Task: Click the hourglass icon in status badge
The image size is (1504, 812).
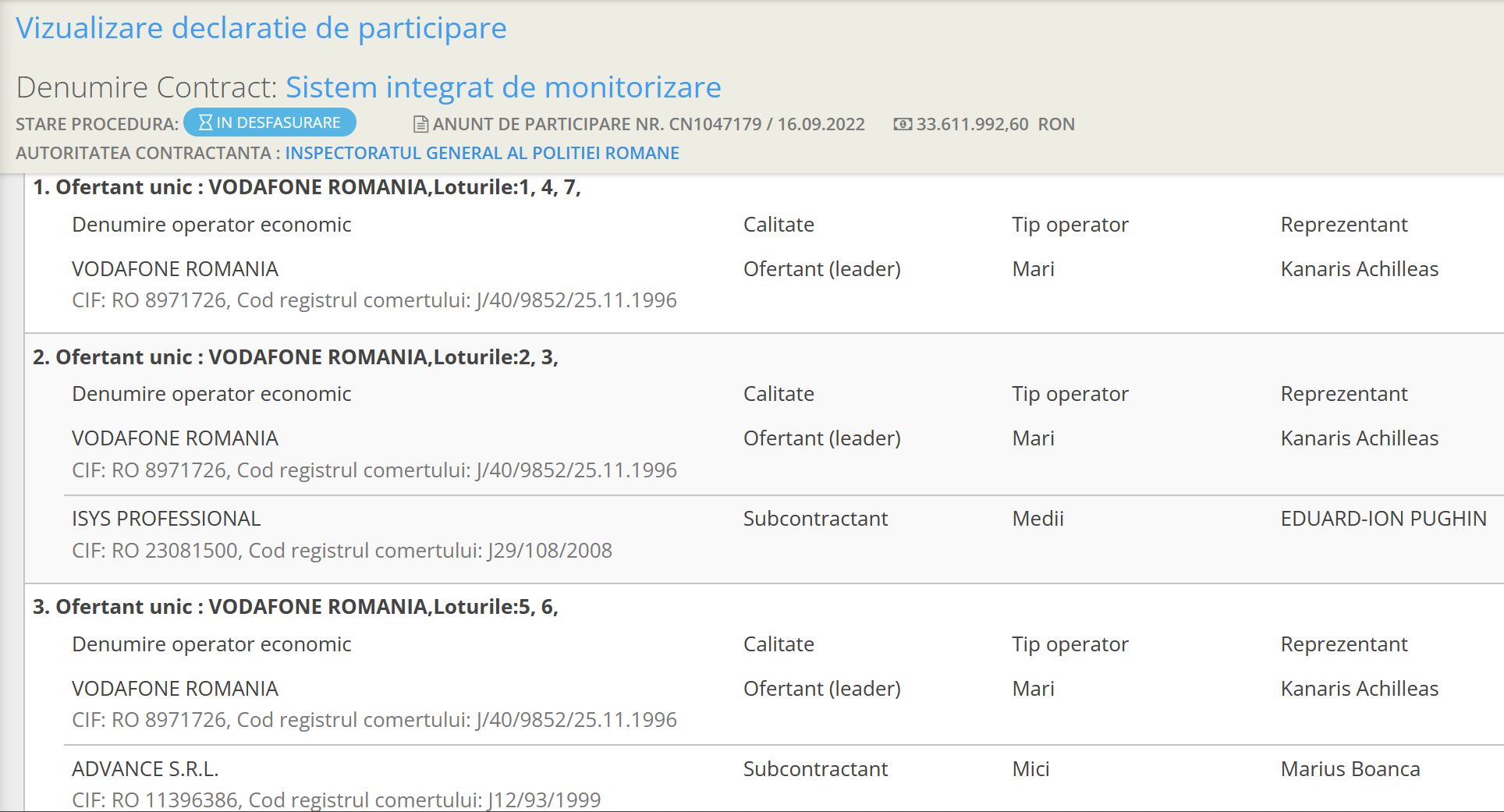Action: pos(205,122)
